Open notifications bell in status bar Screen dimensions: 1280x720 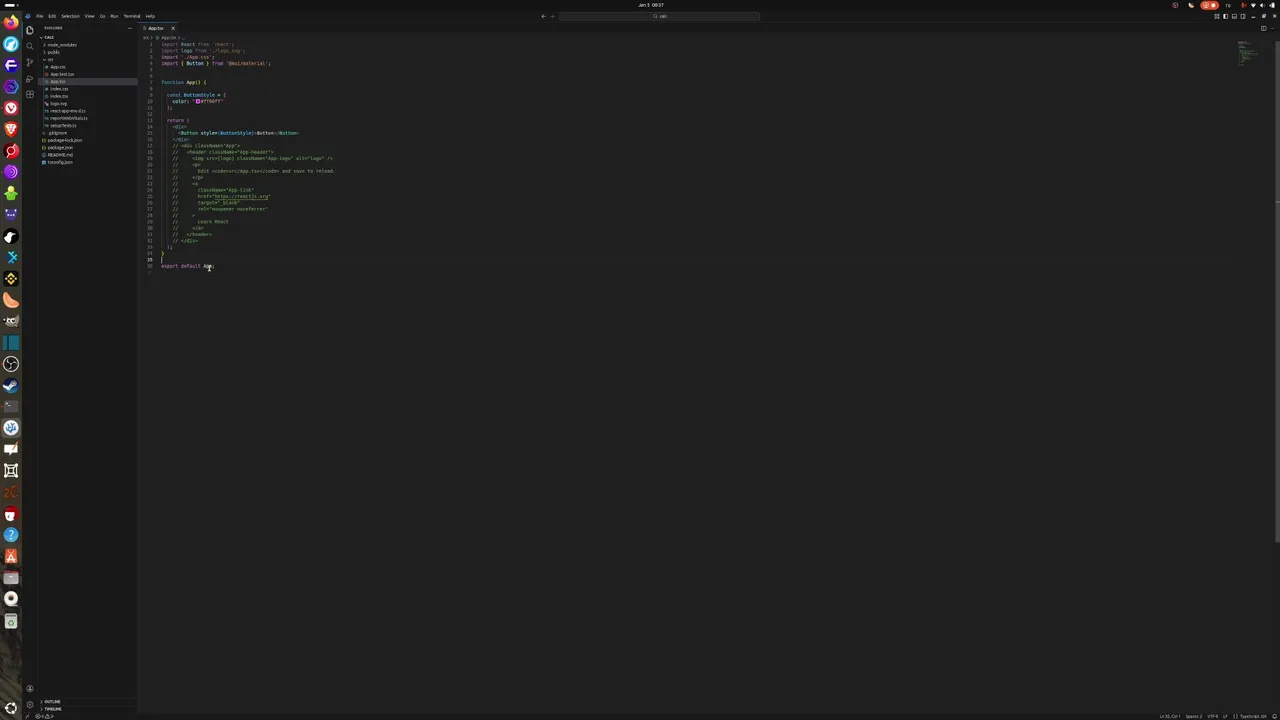(1275, 716)
